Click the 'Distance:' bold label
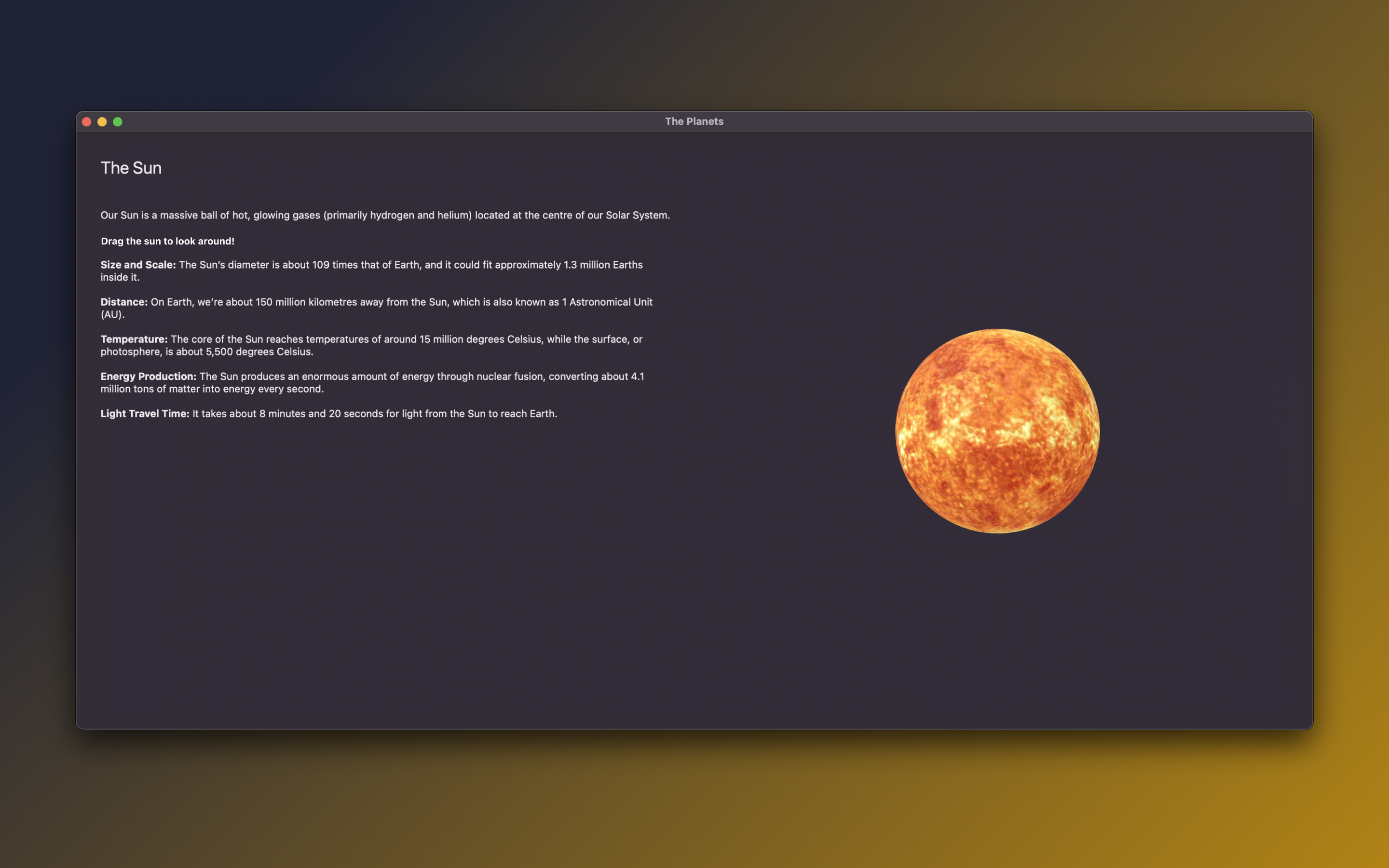 tap(124, 302)
